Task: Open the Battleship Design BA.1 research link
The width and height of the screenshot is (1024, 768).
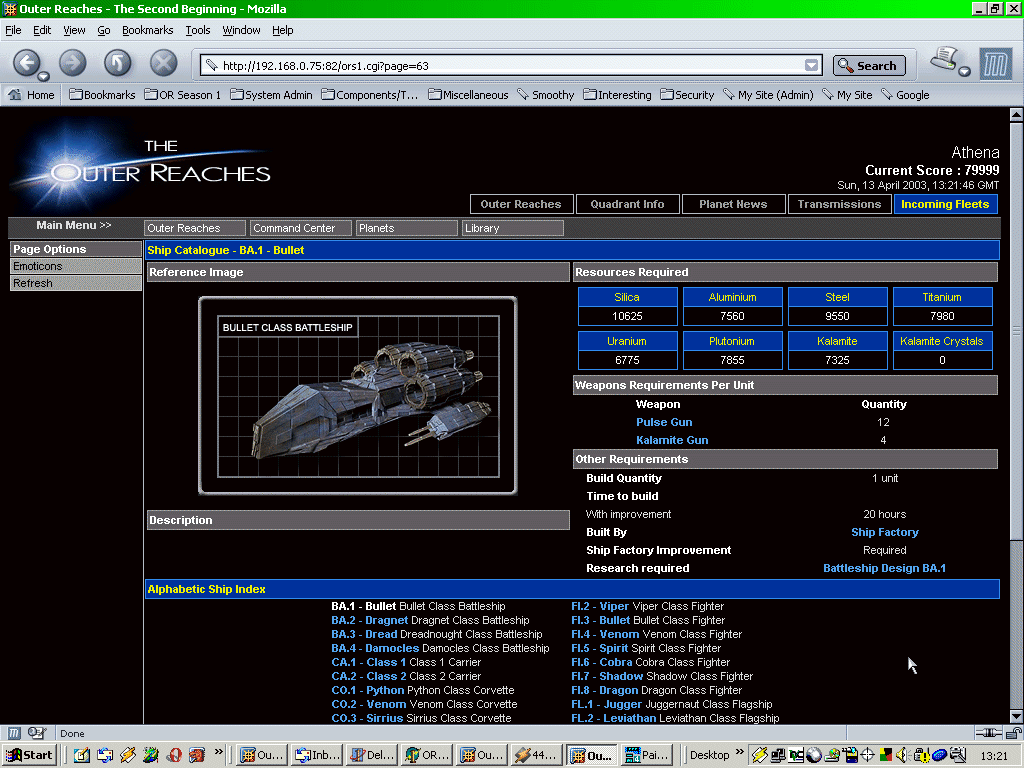Action: (x=884, y=568)
